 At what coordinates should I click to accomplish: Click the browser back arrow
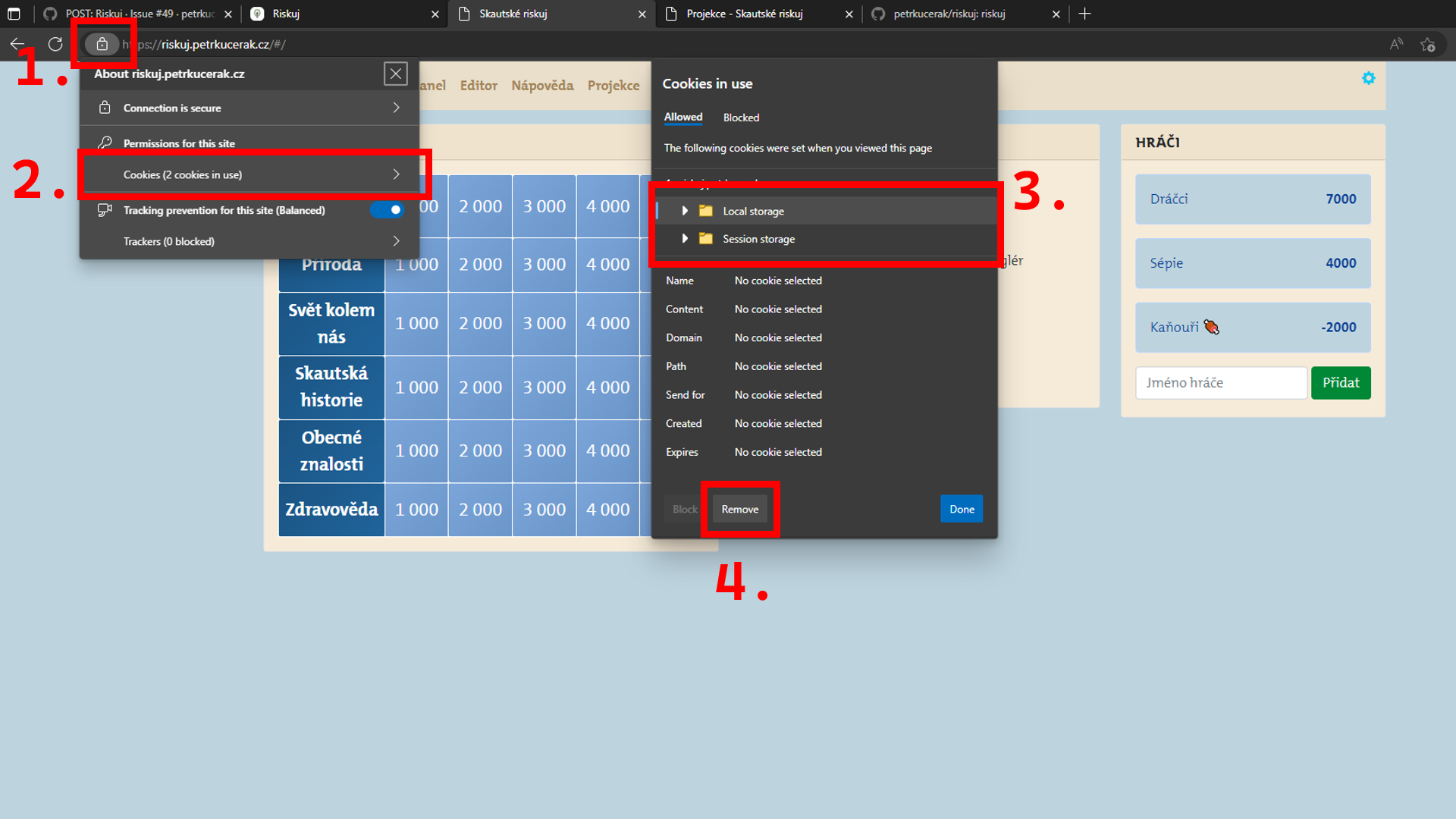point(17,45)
